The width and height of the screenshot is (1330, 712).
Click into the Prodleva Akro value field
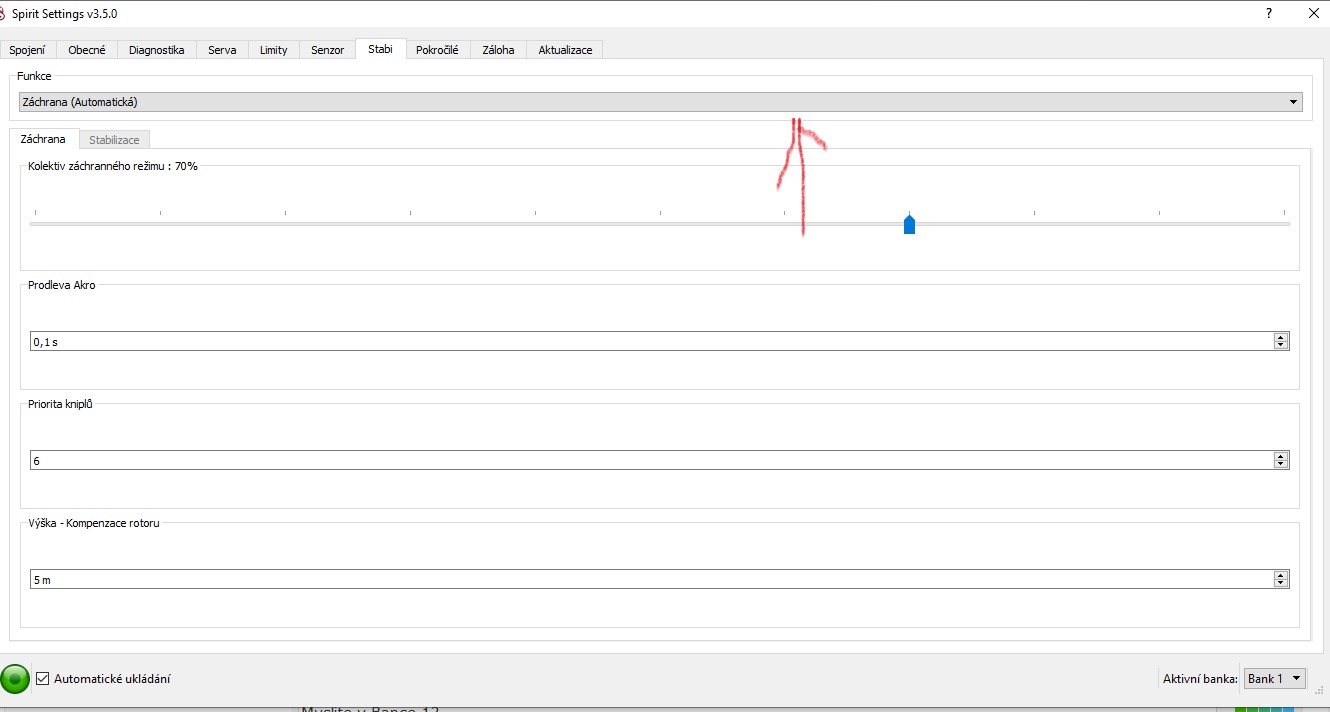[x=650, y=342]
